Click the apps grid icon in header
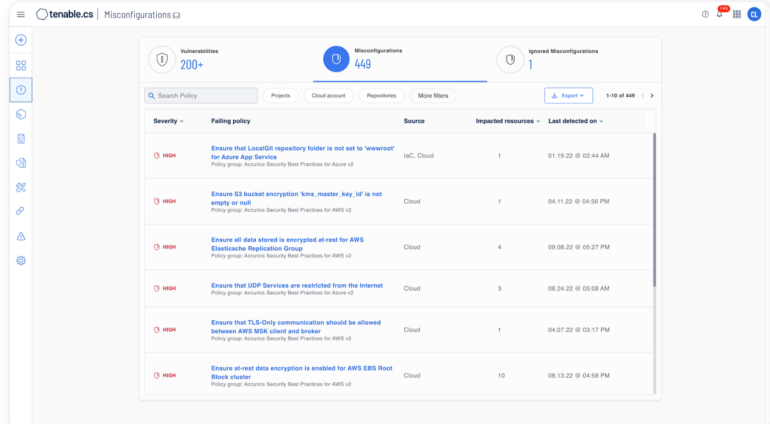This screenshot has width=770, height=424. 737,14
